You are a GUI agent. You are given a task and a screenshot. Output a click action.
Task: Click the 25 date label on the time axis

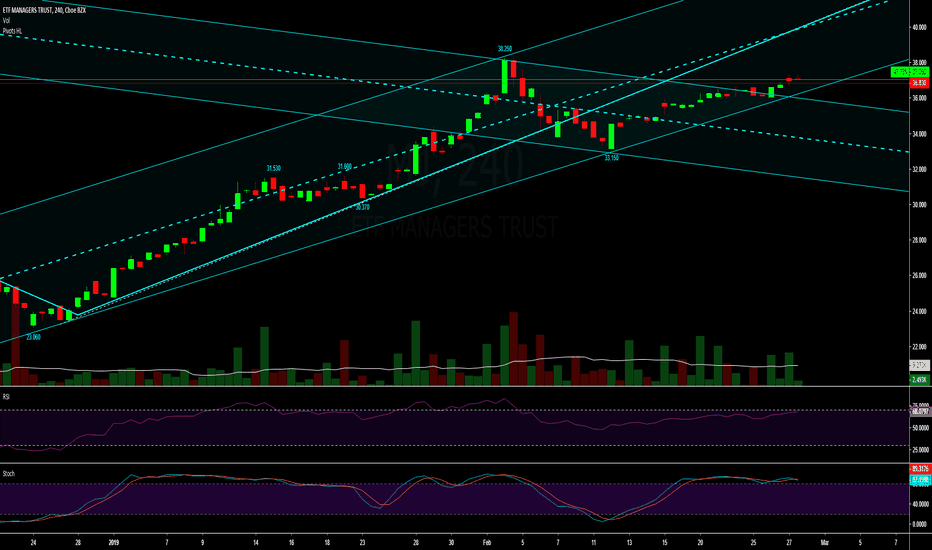point(753,542)
